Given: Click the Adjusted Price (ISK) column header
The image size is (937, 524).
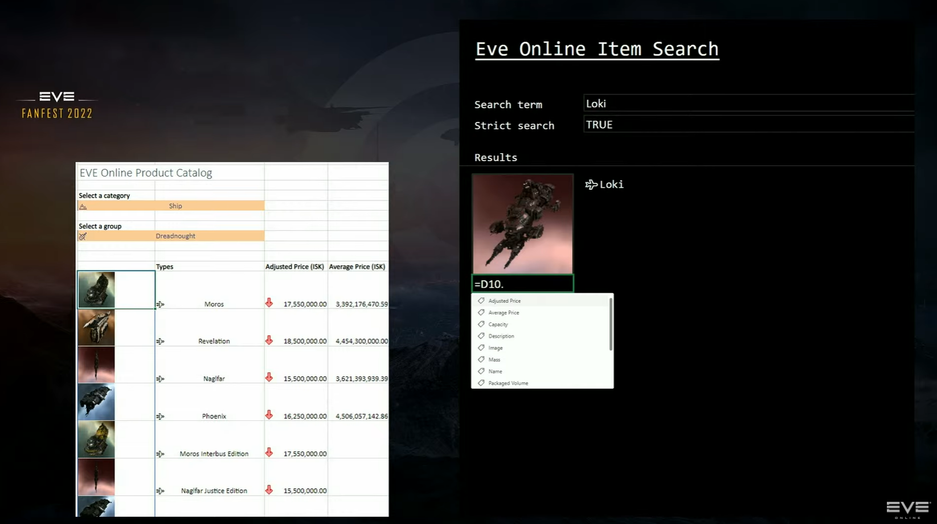Looking at the screenshot, I should tap(295, 266).
